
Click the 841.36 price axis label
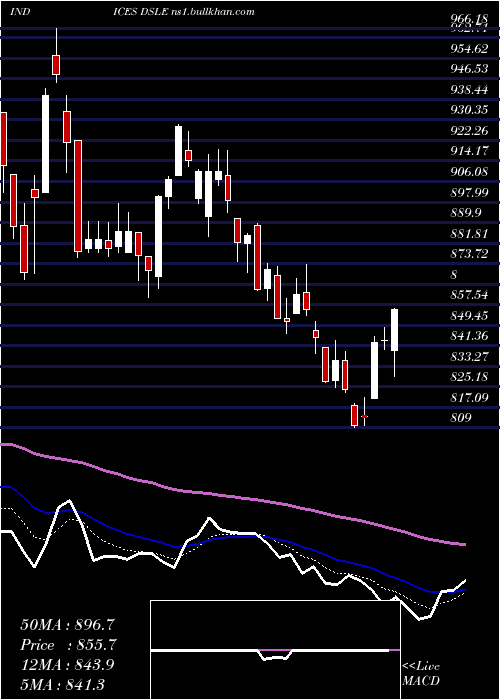click(469, 336)
